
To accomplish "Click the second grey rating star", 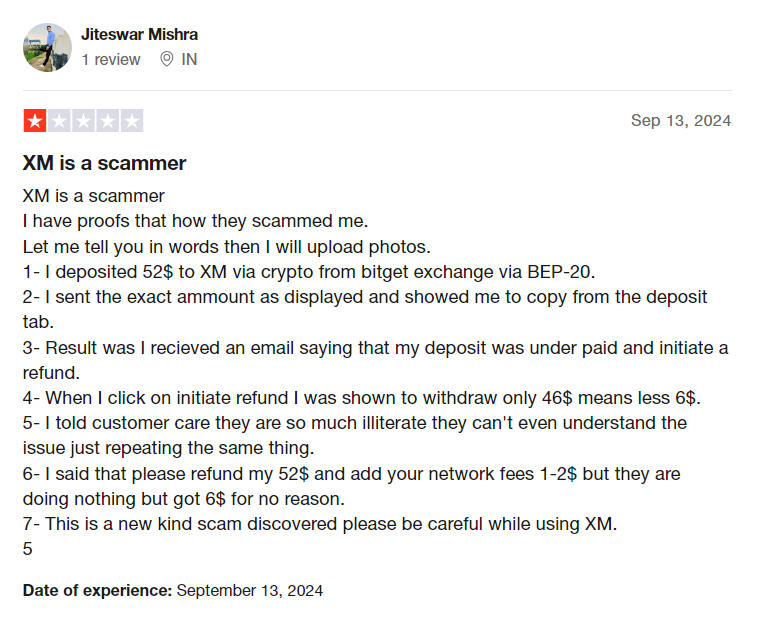I will click(x=59, y=121).
